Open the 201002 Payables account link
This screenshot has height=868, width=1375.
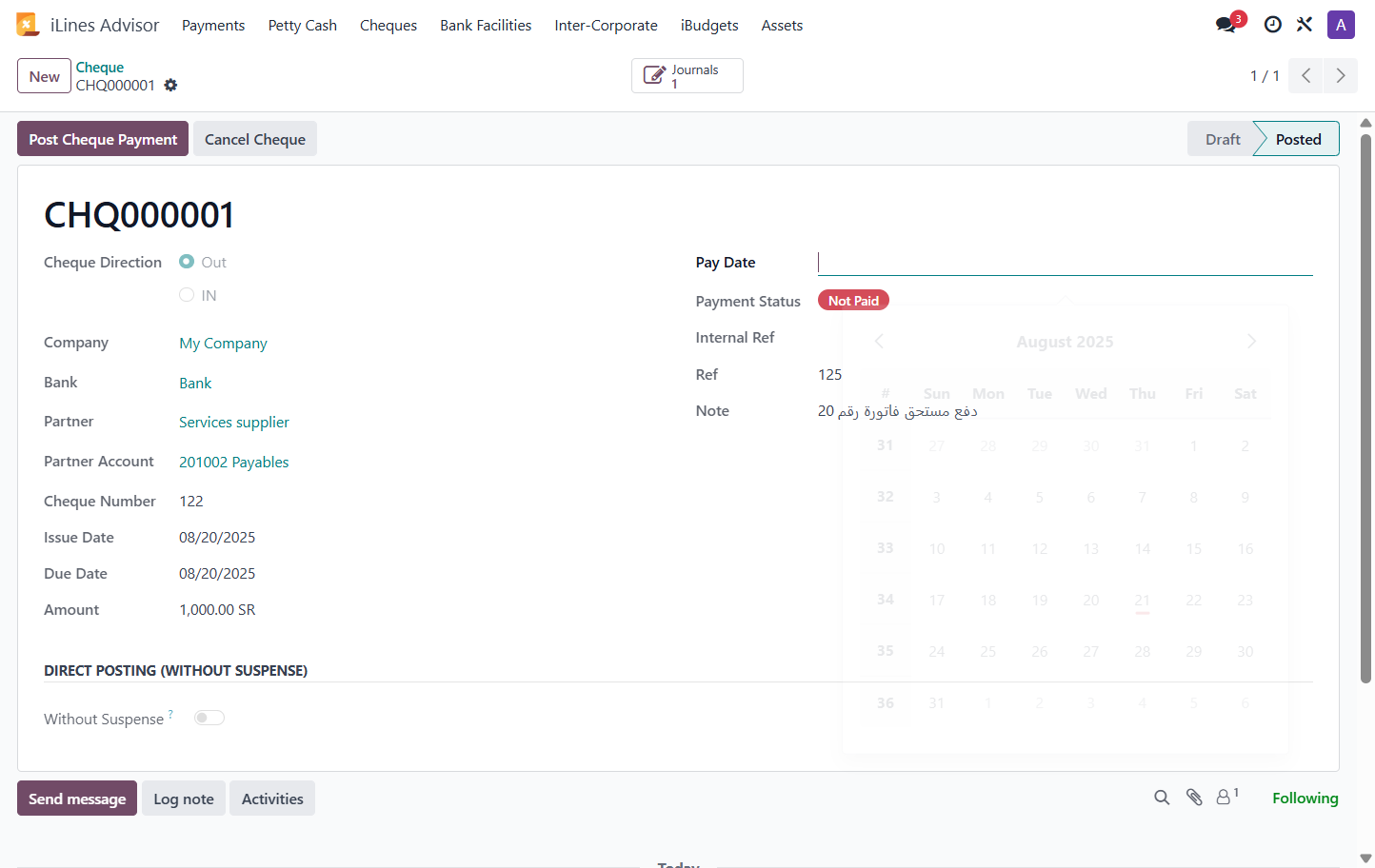234,462
